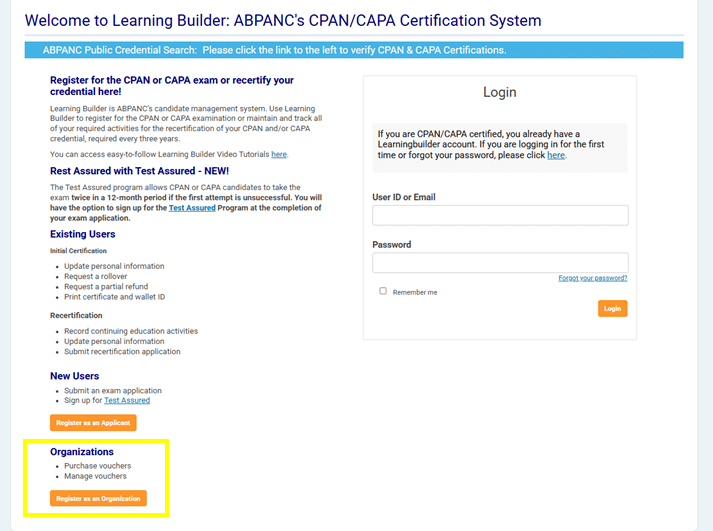The height and width of the screenshot is (531, 713).
Task: Click the 'Login' panel title
Action: pos(500,92)
